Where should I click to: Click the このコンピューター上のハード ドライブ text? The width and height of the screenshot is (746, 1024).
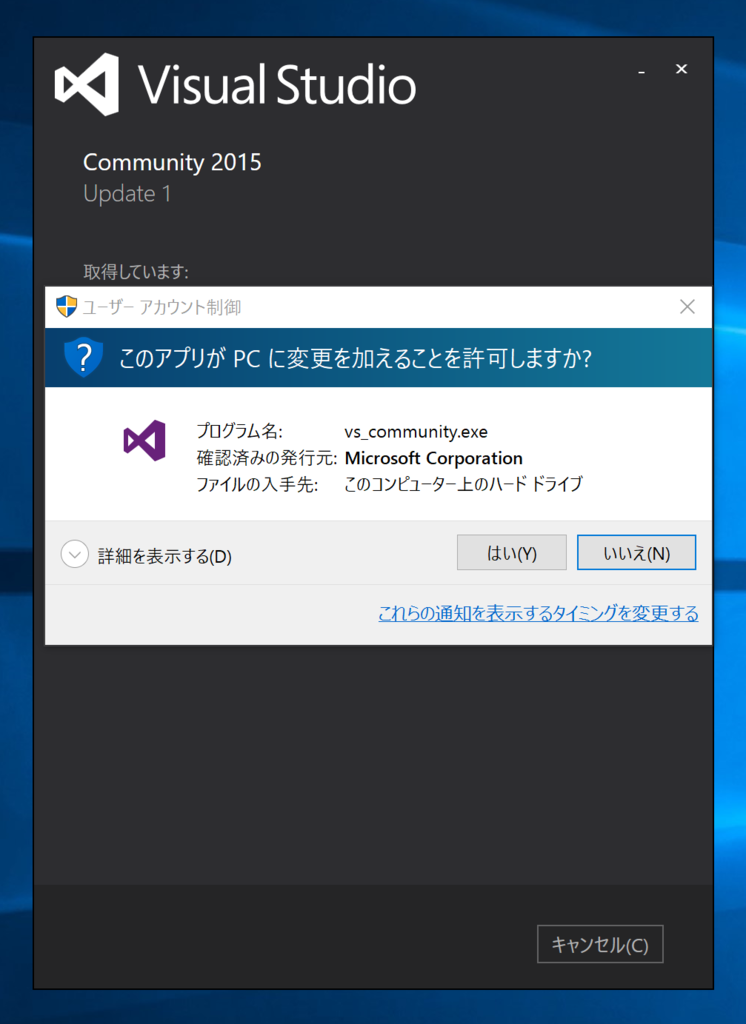463,484
